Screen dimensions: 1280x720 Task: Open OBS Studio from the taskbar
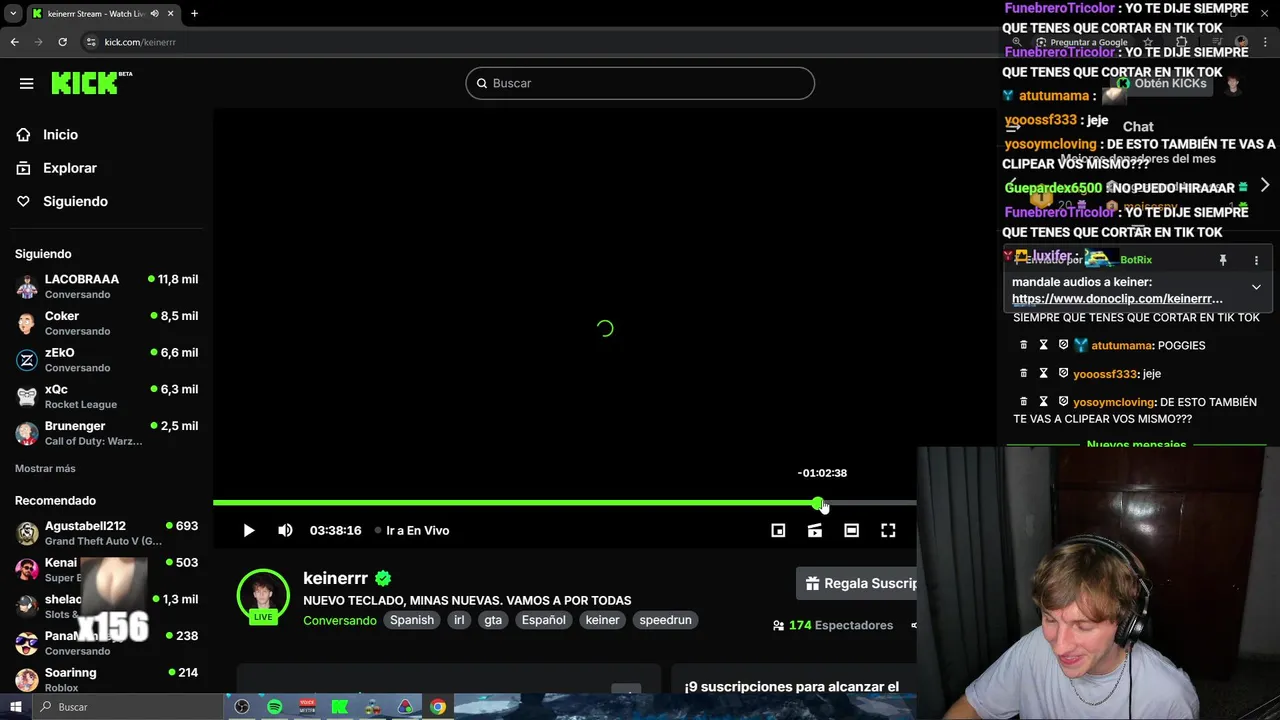tap(242, 707)
